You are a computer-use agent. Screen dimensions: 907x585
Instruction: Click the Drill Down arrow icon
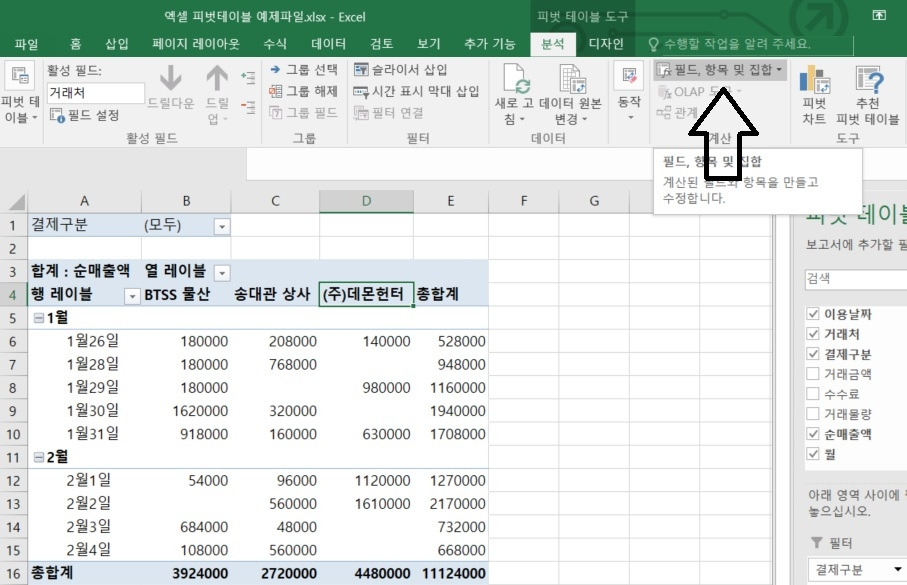pos(170,80)
